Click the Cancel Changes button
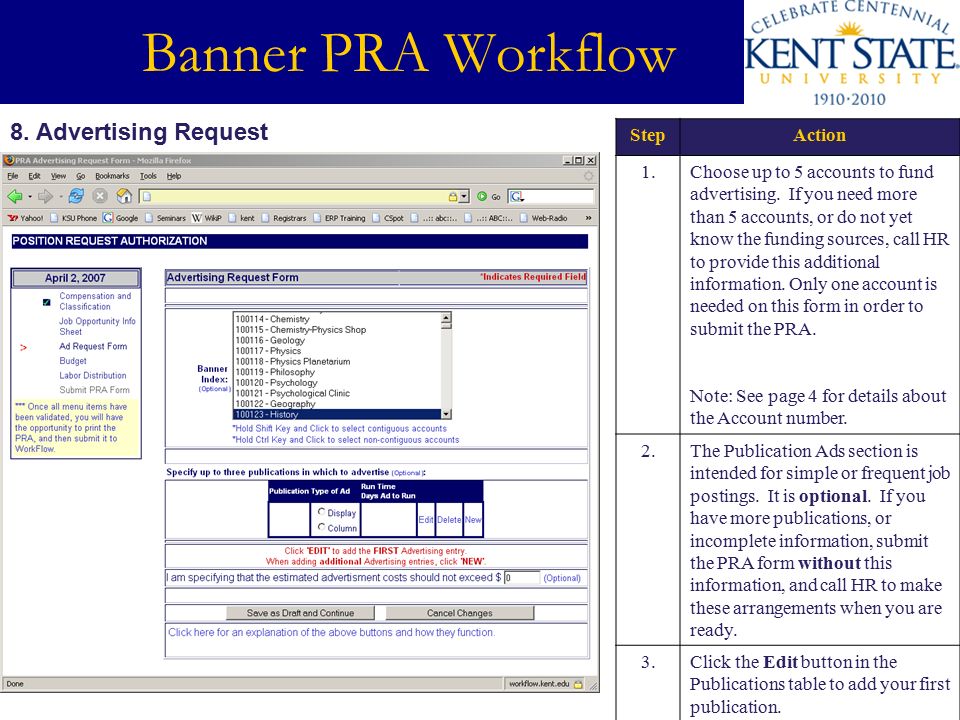Viewport: 960px width, 720px height. coord(459,613)
